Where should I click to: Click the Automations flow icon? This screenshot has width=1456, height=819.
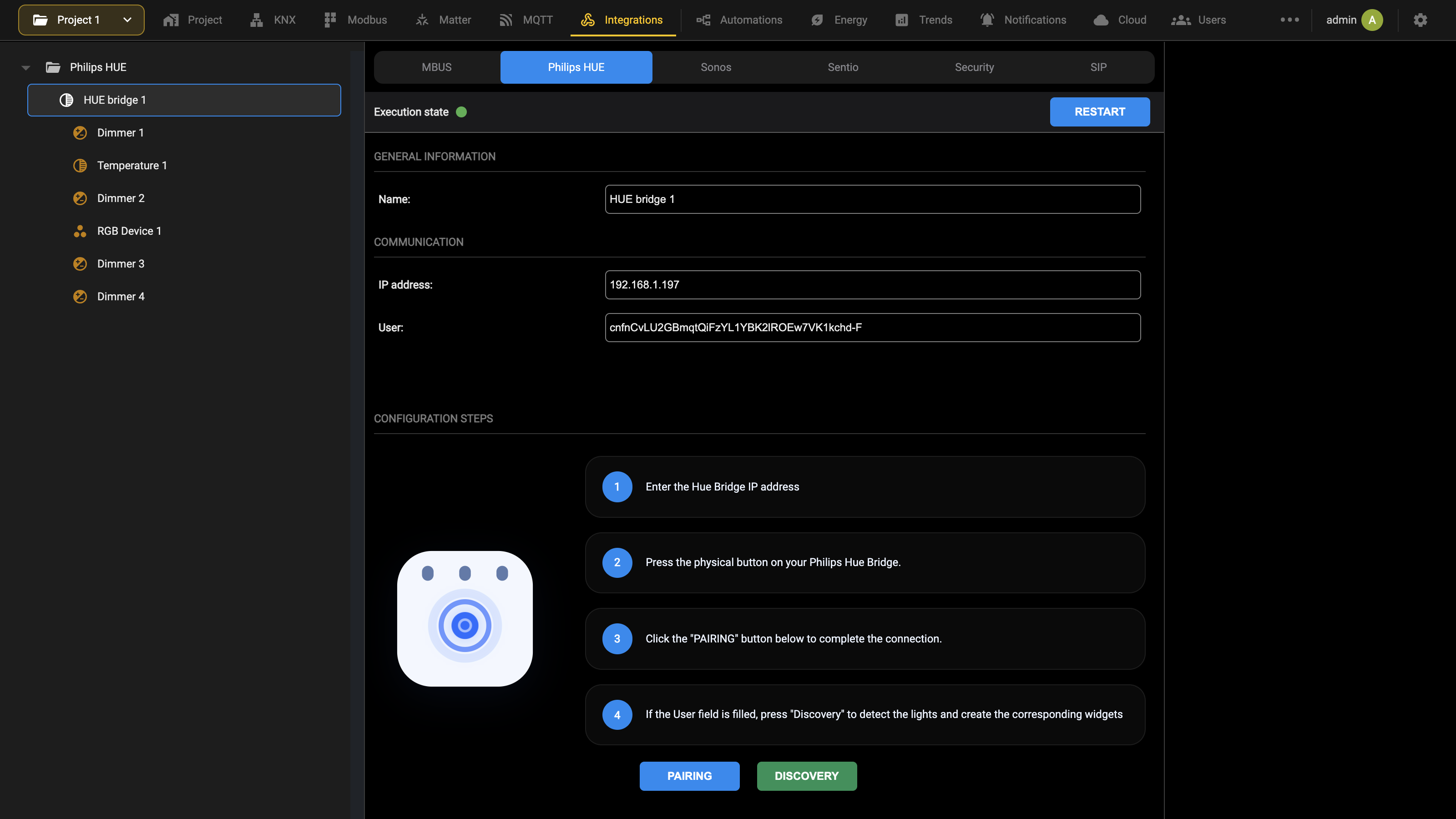pyautogui.click(x=703, y=20)
